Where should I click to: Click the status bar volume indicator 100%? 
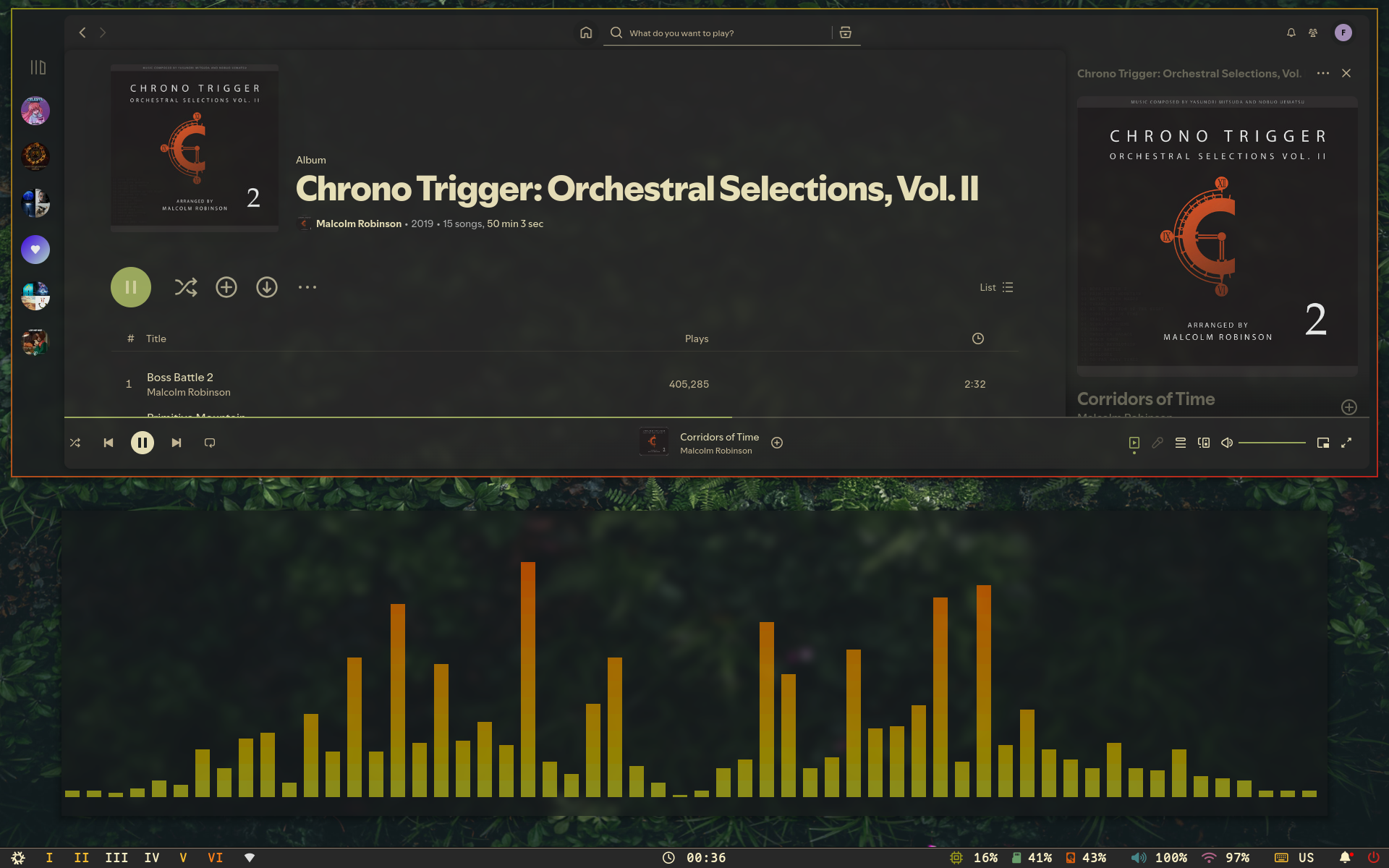(x=1159, y=858)
